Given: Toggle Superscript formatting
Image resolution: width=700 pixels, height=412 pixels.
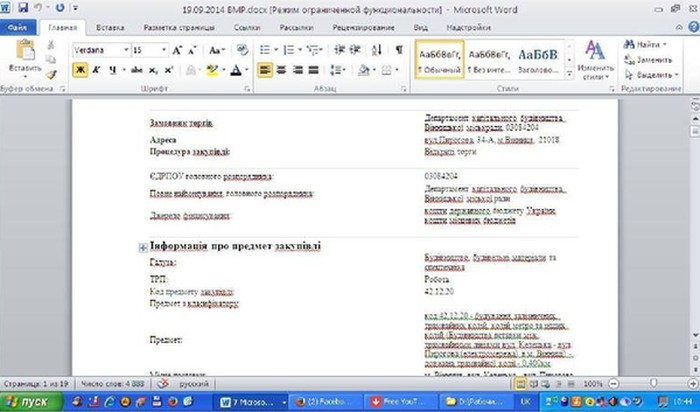Looking at the screenshot, I should point(168,70).
